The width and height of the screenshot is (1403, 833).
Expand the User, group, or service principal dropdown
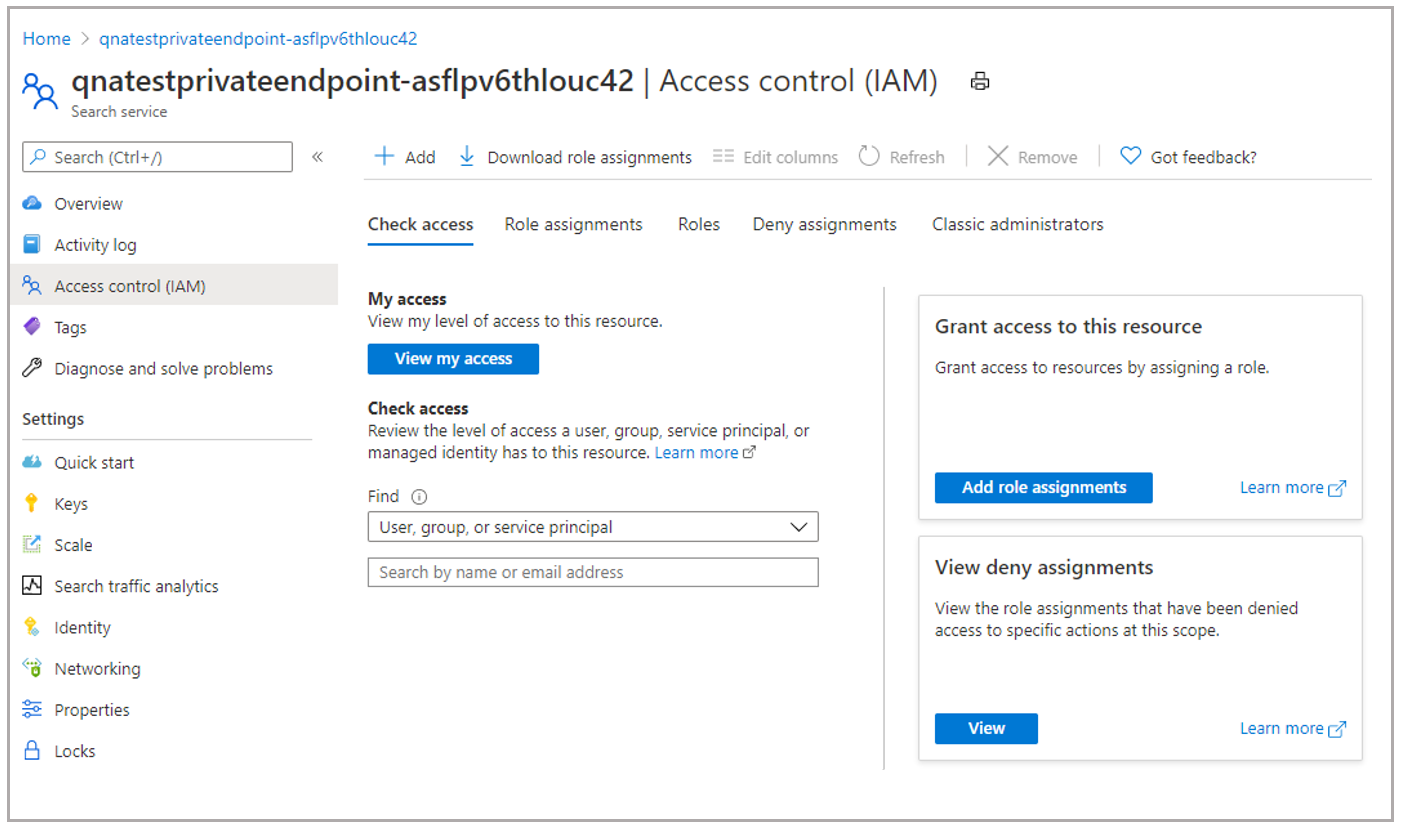[x=593, y=527]
